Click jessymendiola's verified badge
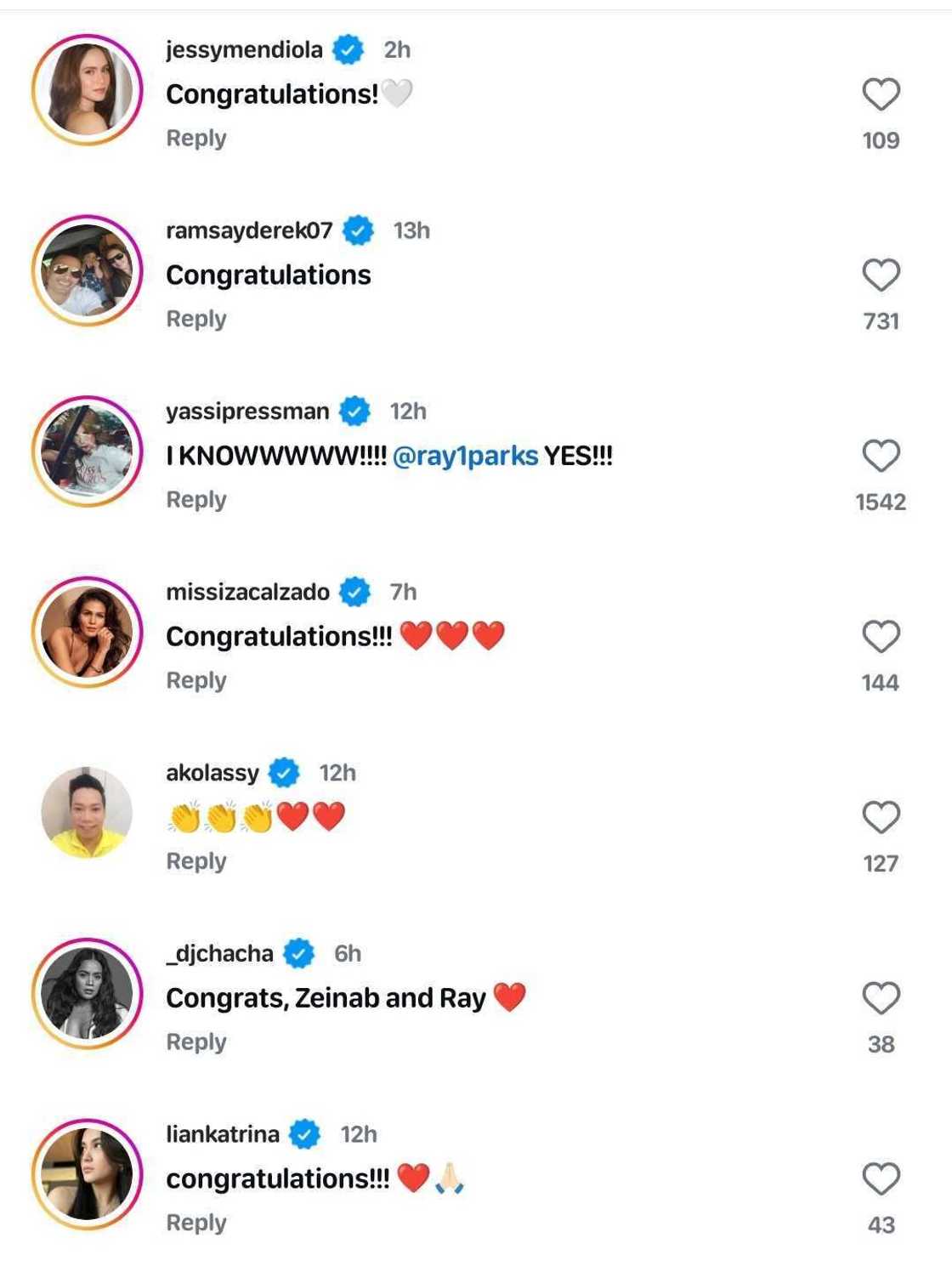Screen dimensions: 952x1283 348,49
